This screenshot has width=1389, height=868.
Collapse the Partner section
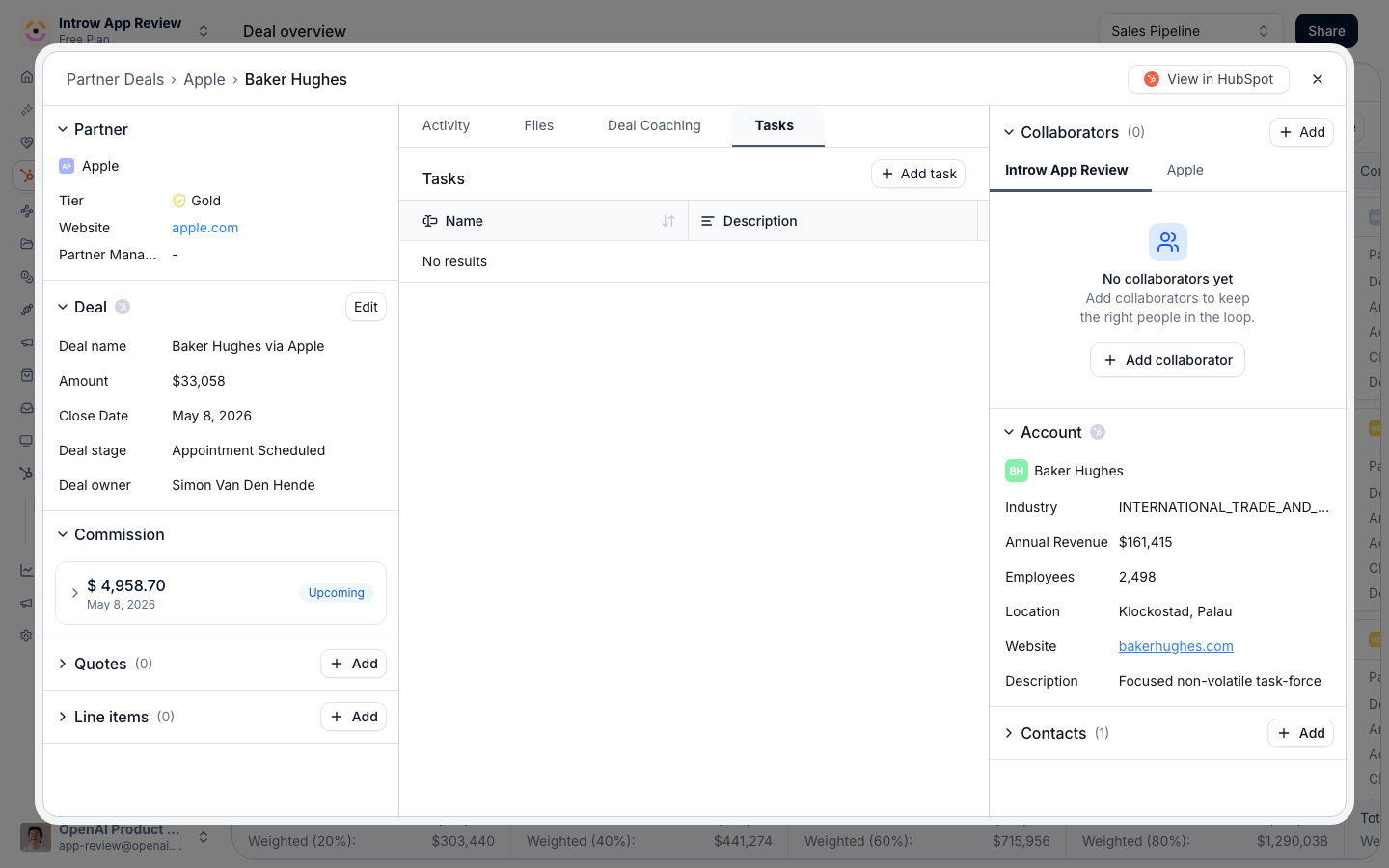coord(63,129)
